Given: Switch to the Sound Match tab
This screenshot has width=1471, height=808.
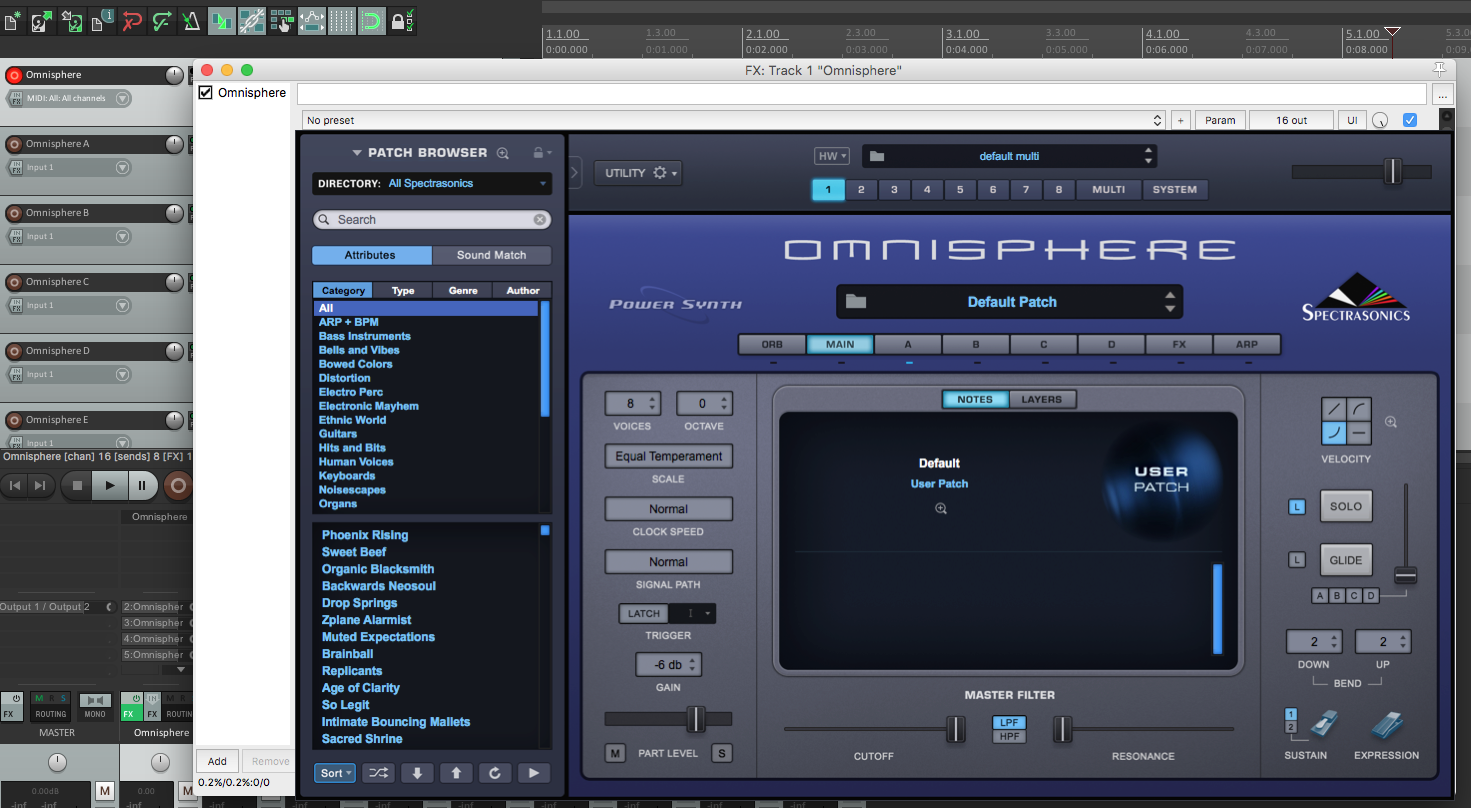Looking at the screenshot, I should pos(491,255).
